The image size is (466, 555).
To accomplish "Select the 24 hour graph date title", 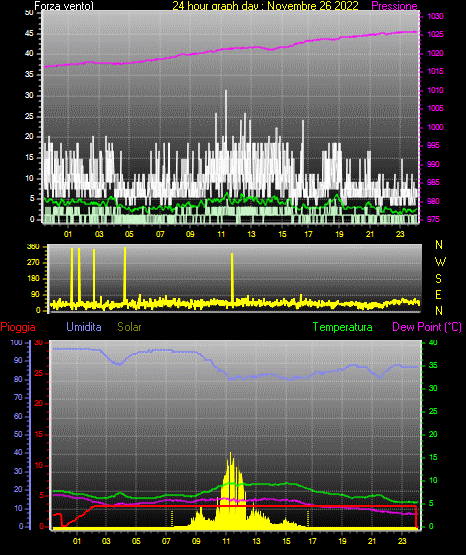I will (x=265, y=6).
